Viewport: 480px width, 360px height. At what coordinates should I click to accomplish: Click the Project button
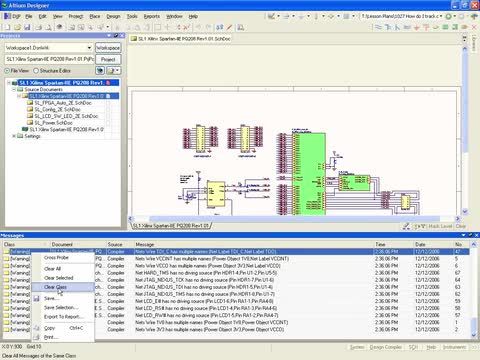[108, 59]
